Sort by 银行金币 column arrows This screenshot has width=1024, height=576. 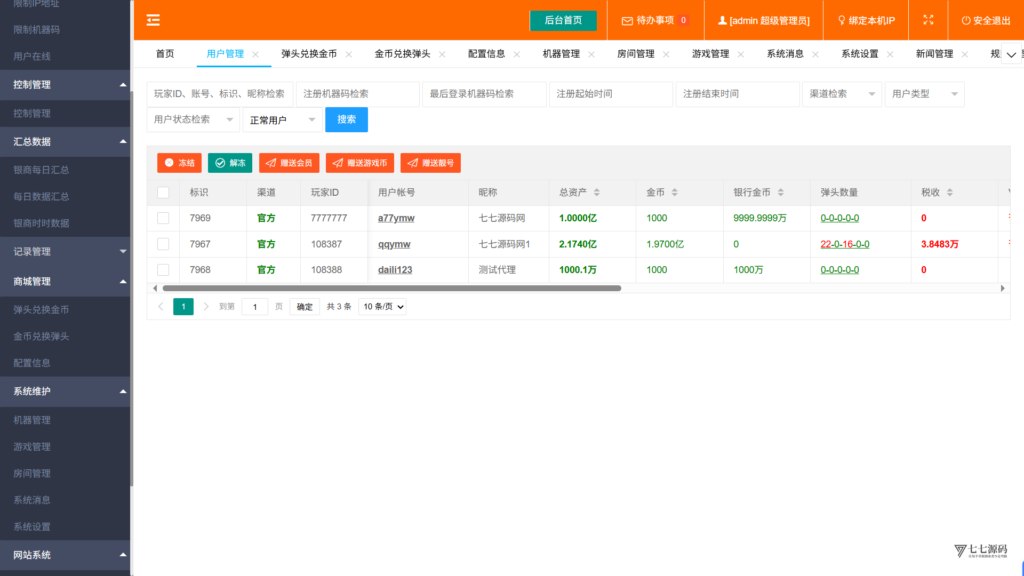tap(780, 193)
